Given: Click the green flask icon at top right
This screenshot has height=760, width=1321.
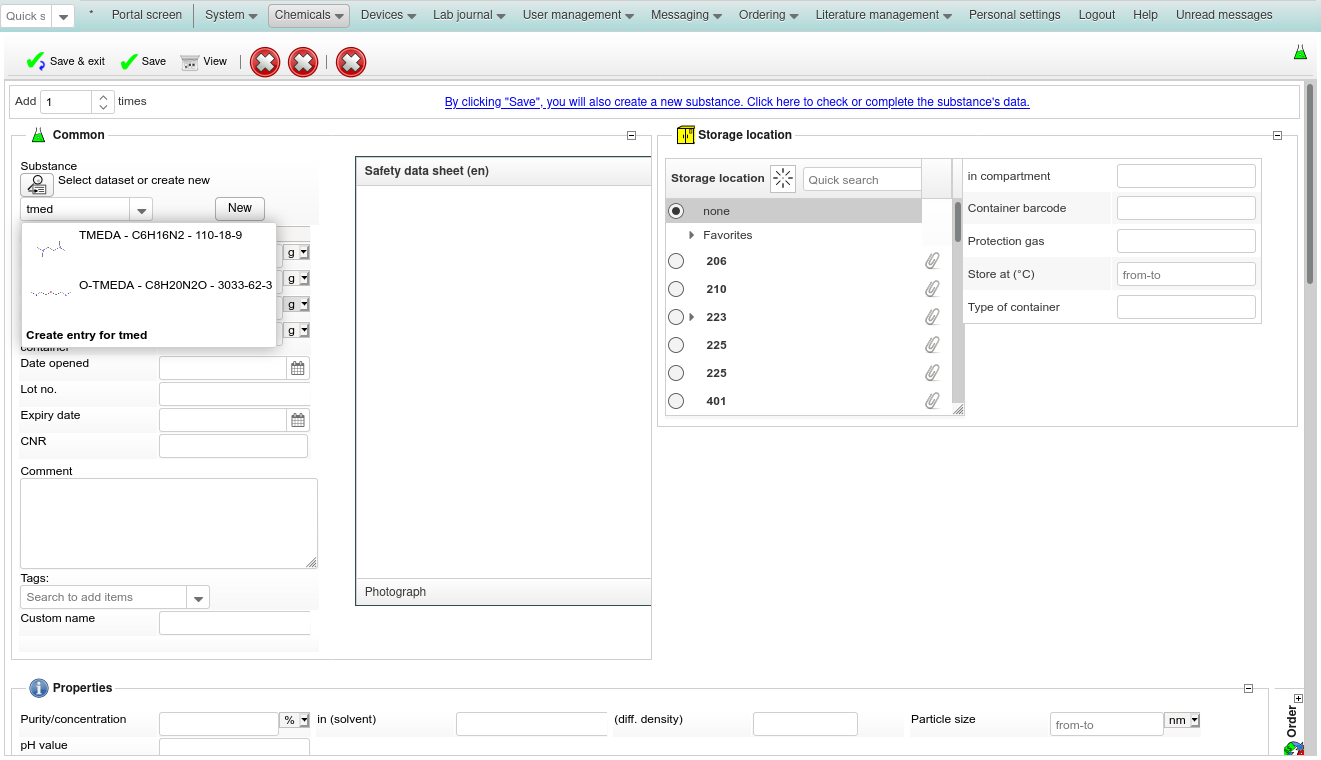Looking at the screenshot, I should pos(1300,52).
